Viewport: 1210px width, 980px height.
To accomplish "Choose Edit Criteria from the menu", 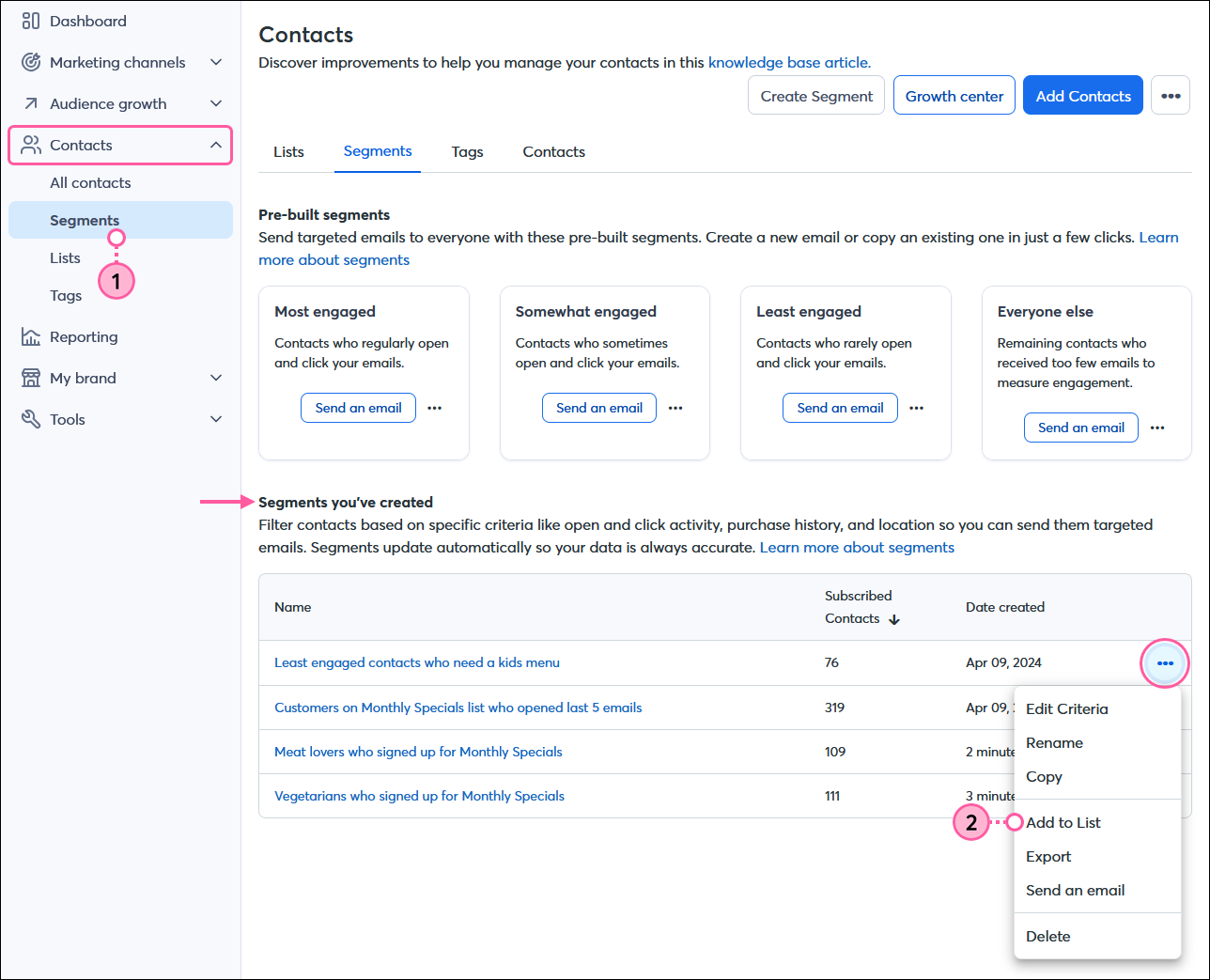I will [1097, 709].
